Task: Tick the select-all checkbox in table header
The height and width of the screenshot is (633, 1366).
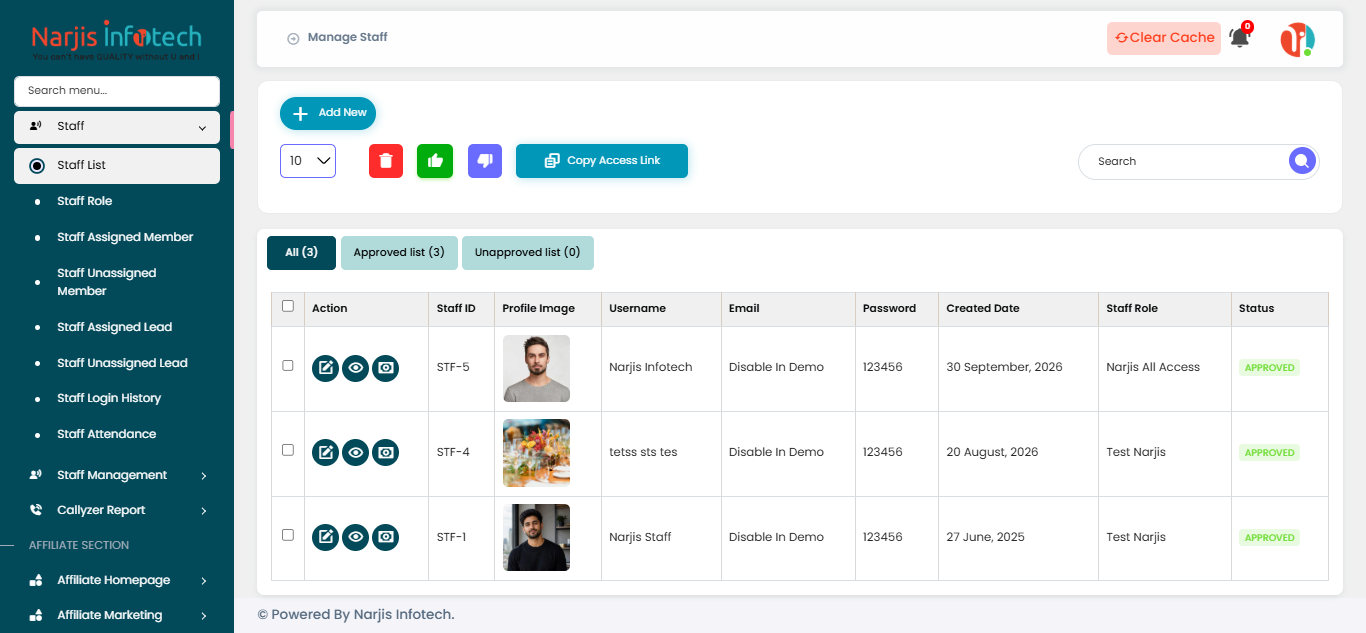Action: click(288, 306)
